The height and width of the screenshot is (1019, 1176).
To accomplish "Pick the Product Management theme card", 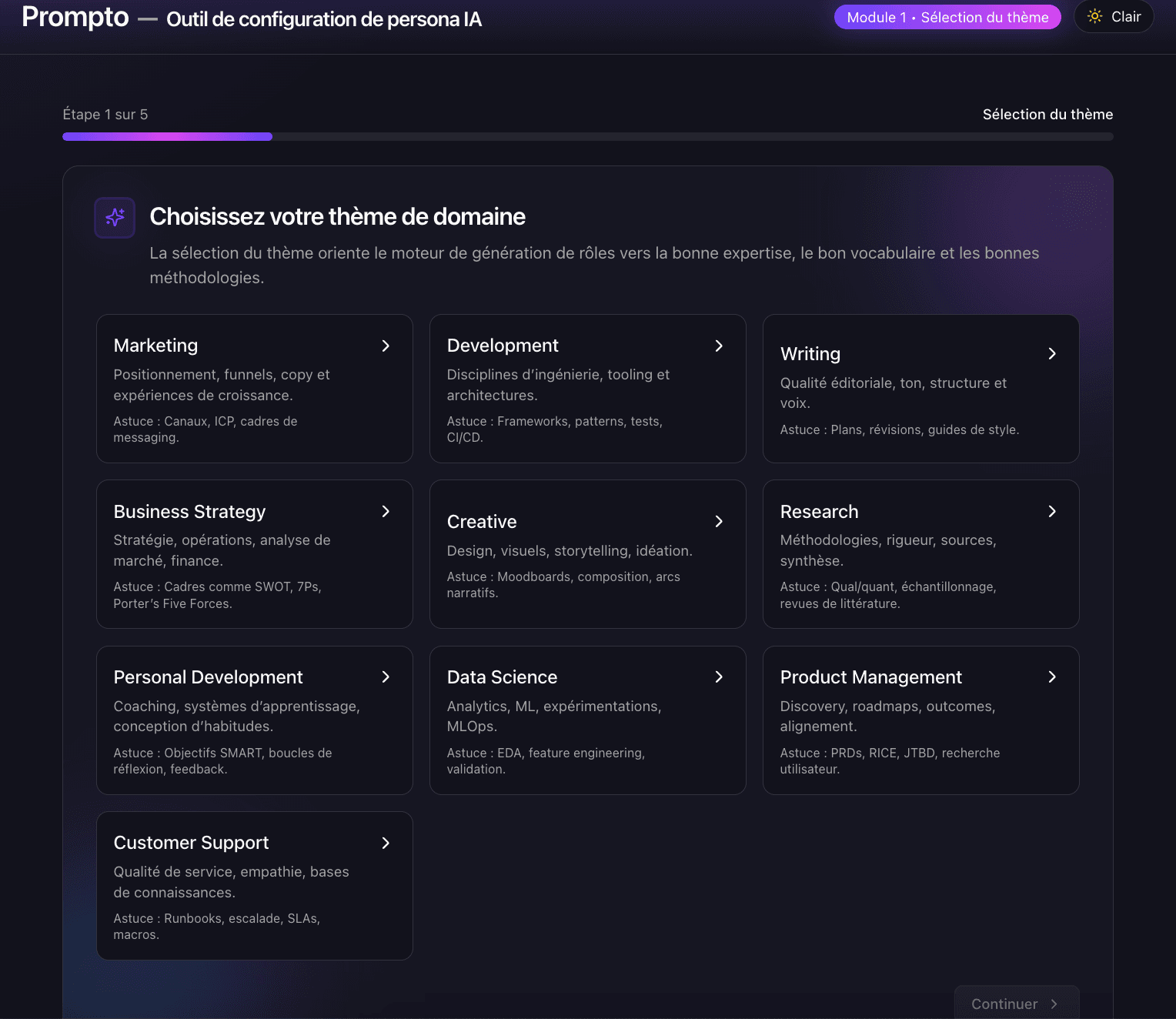I will click(921, 720).
